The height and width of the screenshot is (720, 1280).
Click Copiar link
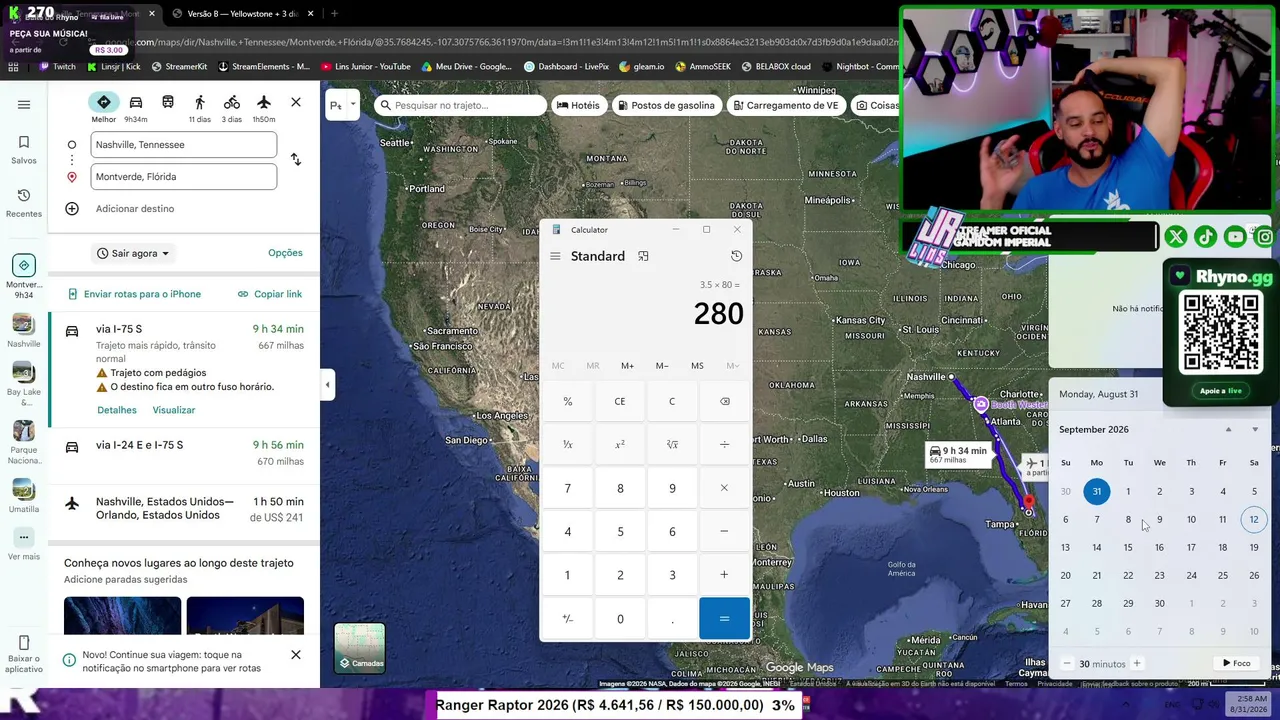click(270, 294)
